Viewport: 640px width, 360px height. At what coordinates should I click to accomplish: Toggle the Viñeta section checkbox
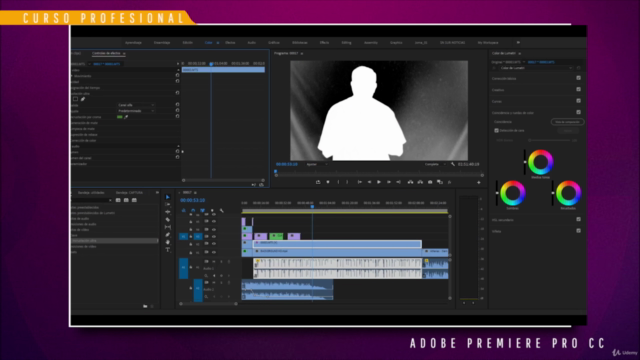(578, 231)
